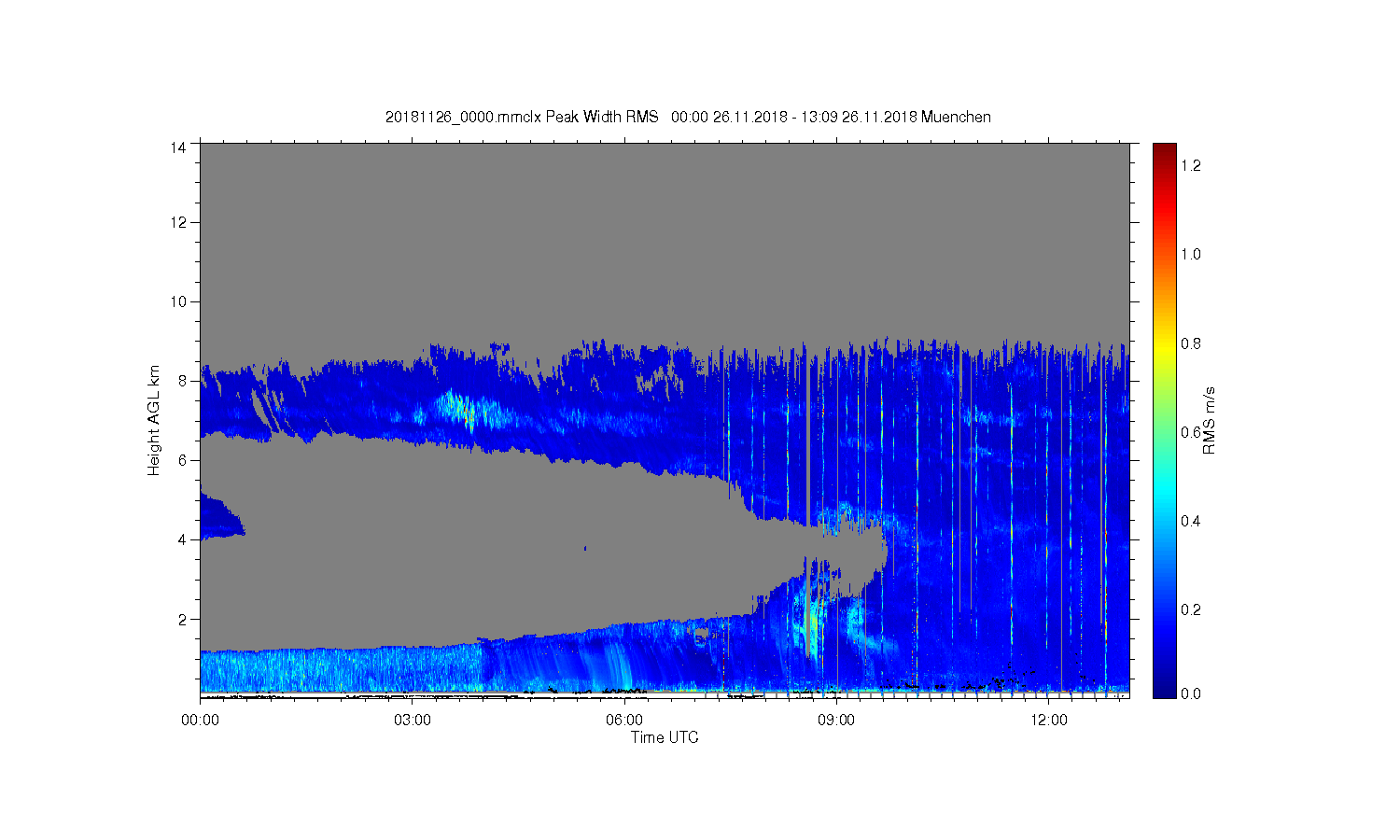Click the colorbar value 0.0
Image resolution: width=1400 pixels, height=840 pixels.
[1190, 693]
